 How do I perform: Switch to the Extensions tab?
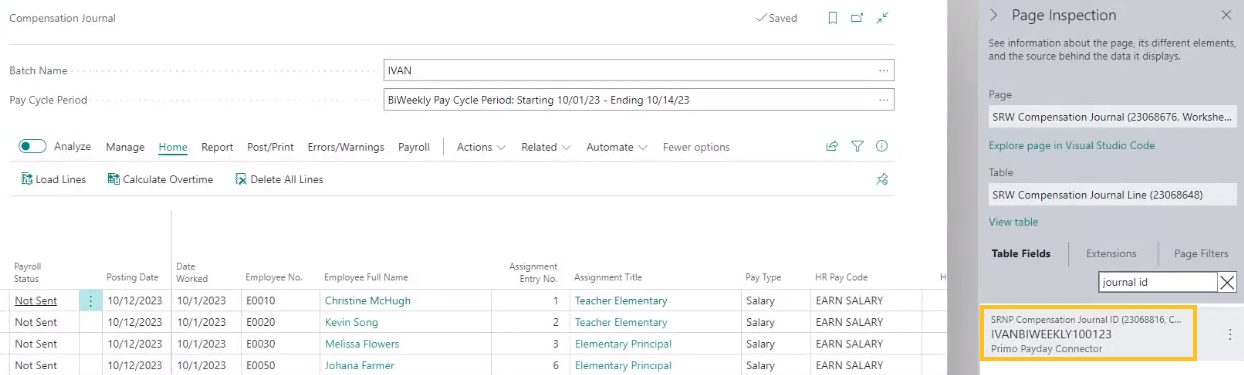point(1111,254)
